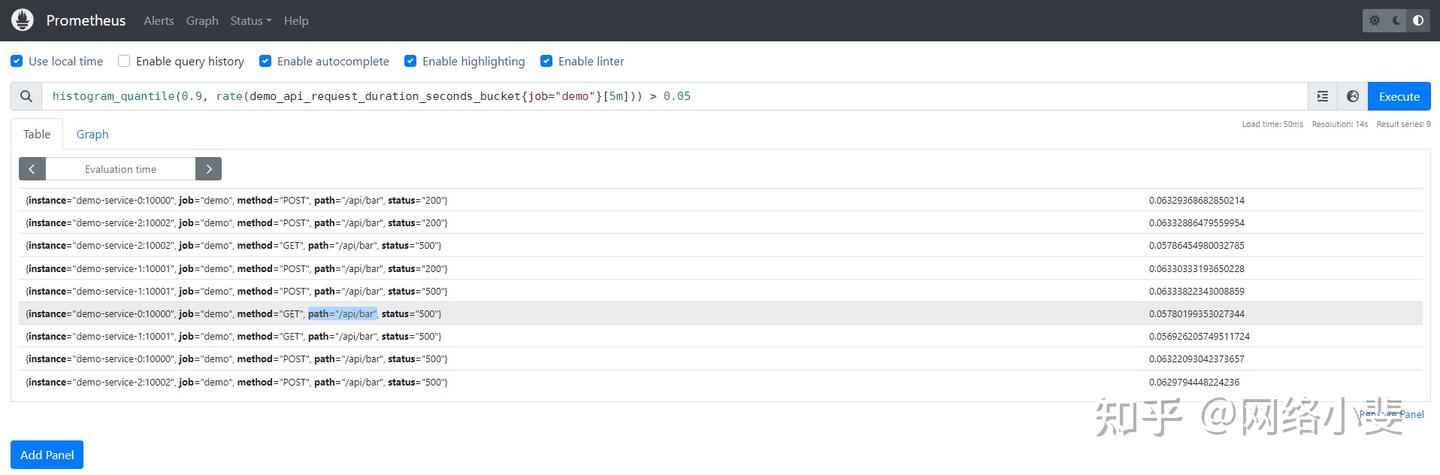Click the format expression icon
The width and height of the screenshot is (1440, 475).
tap(1323, 96)
